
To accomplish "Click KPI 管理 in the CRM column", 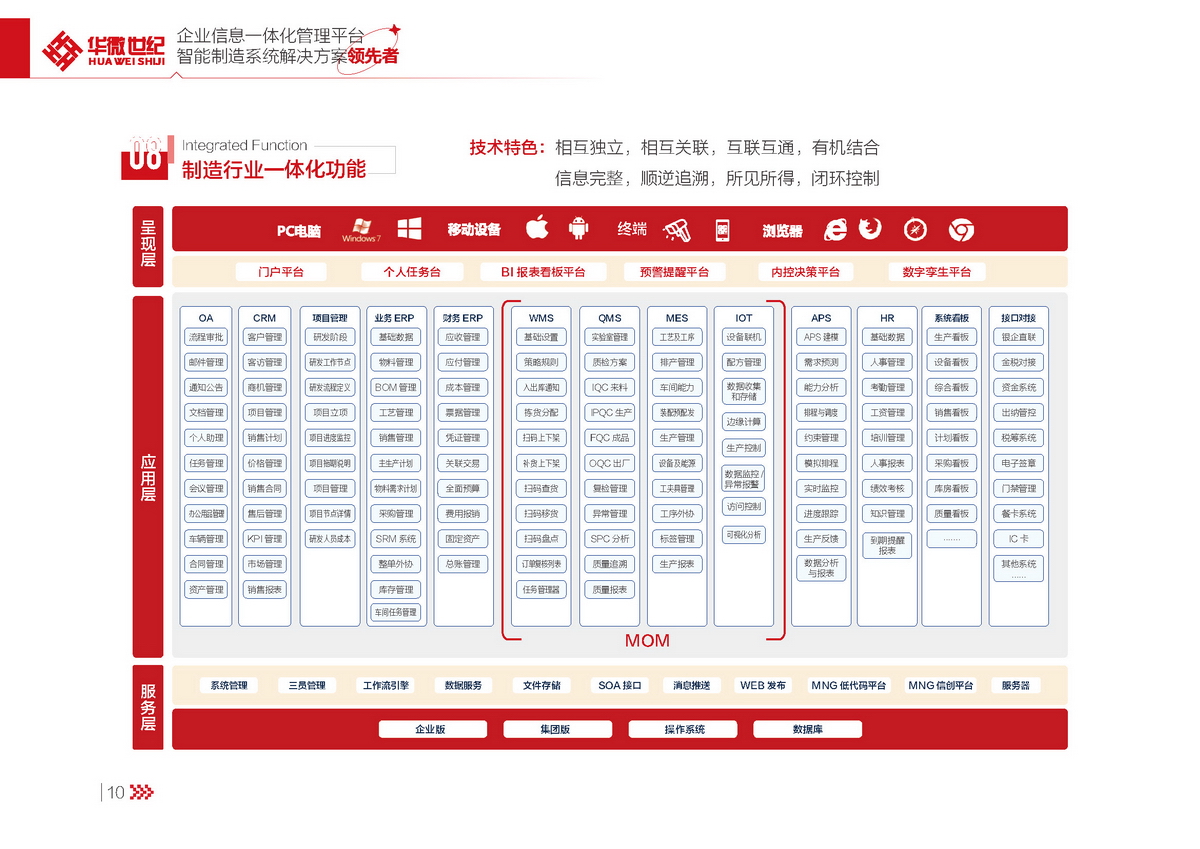I will pyautogui.click(x=264, y=539).
